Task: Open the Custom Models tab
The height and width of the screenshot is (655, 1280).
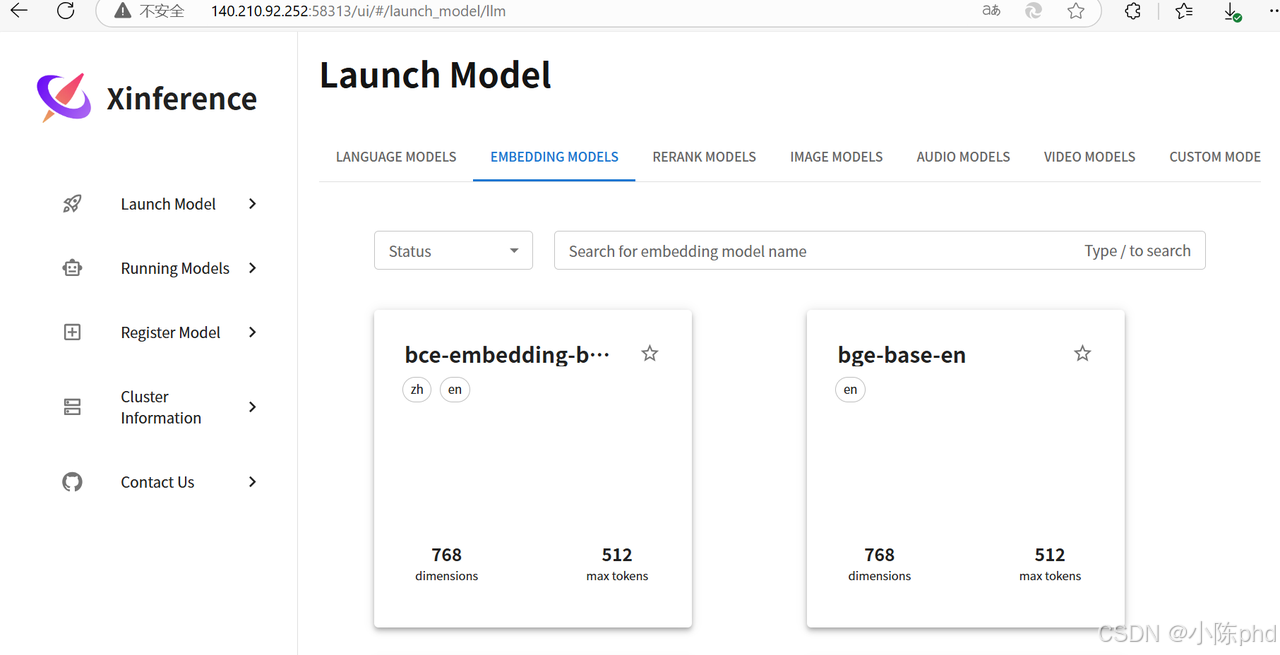Action: point(1214,157)
